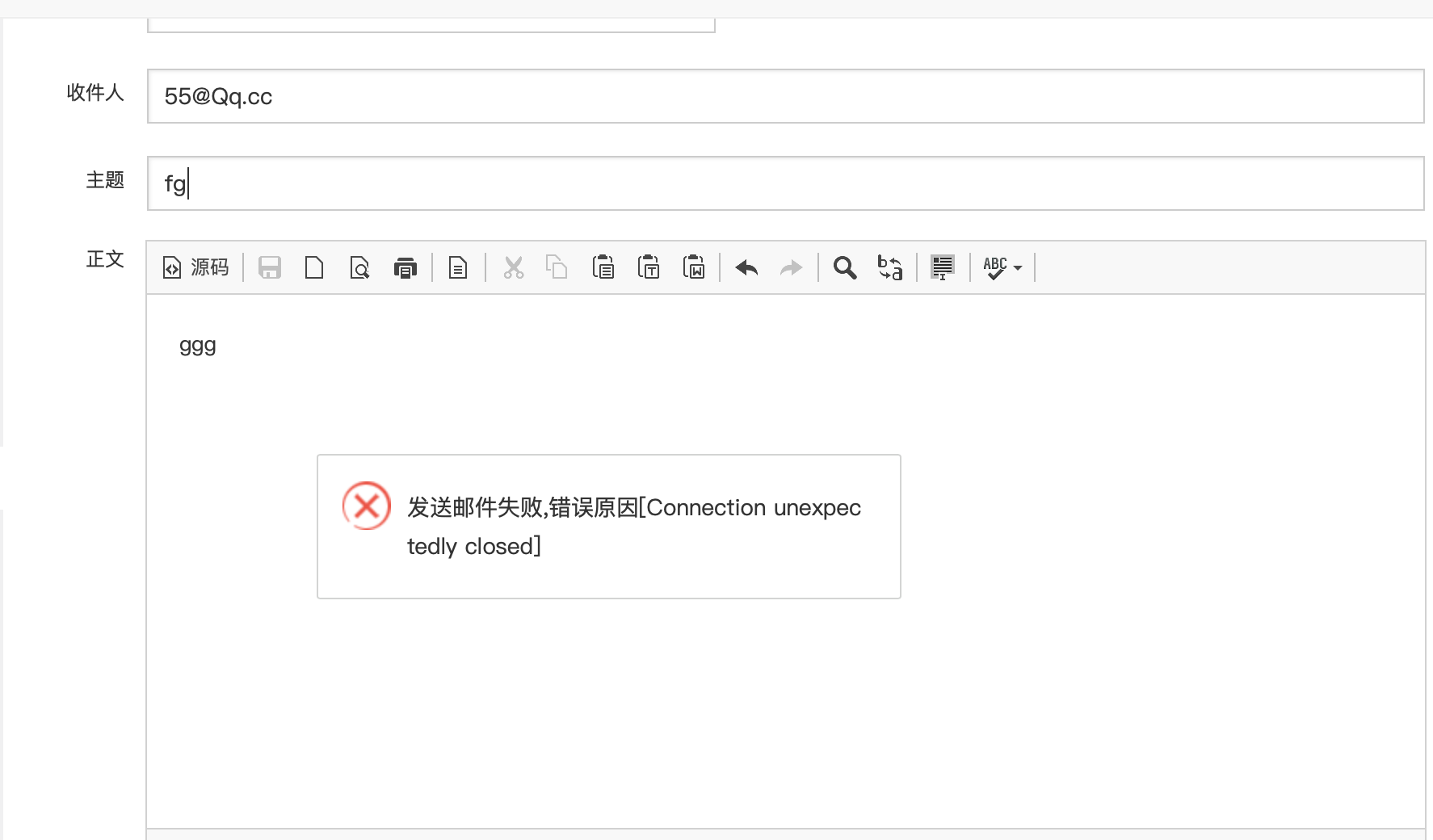Open the ABC spell check dropdown
1433x840 pixels.
pos(1002,267)
